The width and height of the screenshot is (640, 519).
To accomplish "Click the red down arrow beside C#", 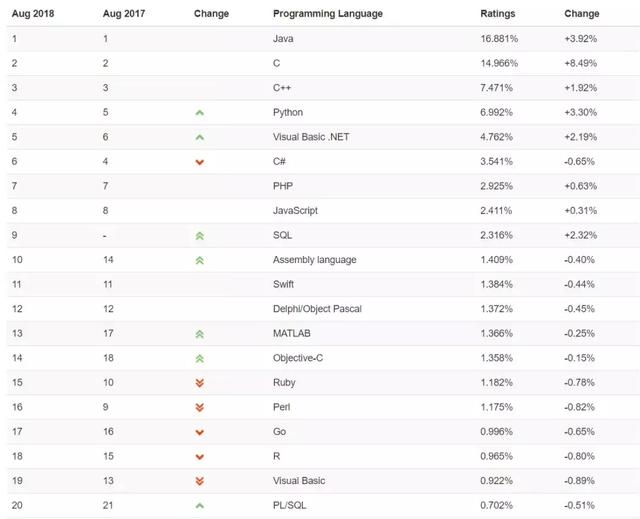I will tap(200, 162).
